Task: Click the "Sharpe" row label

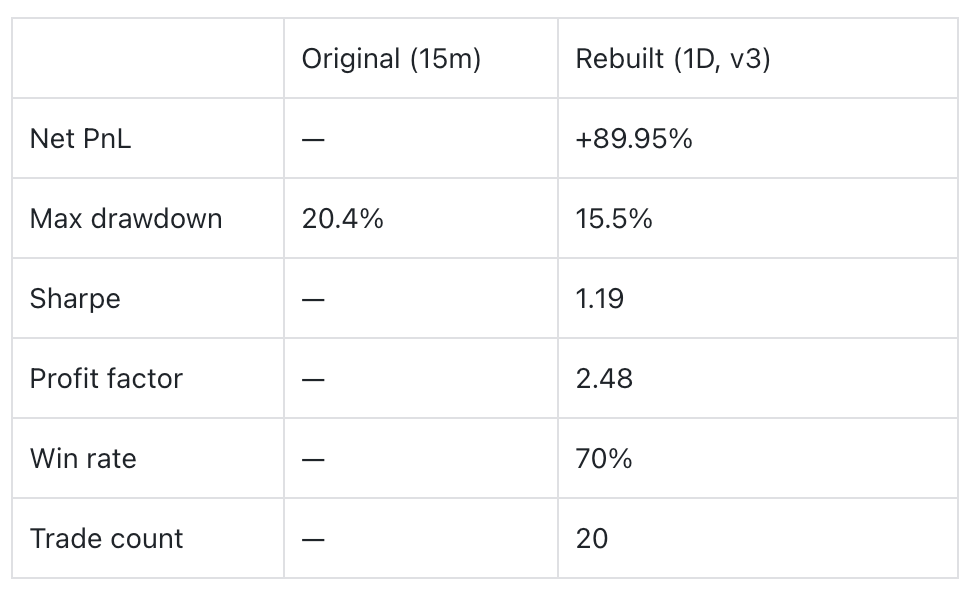Action: point(75,299)
